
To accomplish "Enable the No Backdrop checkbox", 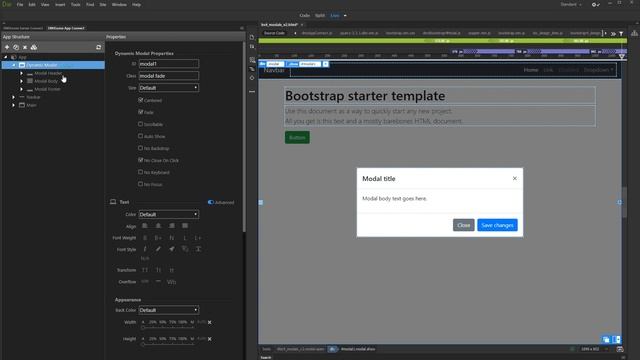I will [140, 148].
